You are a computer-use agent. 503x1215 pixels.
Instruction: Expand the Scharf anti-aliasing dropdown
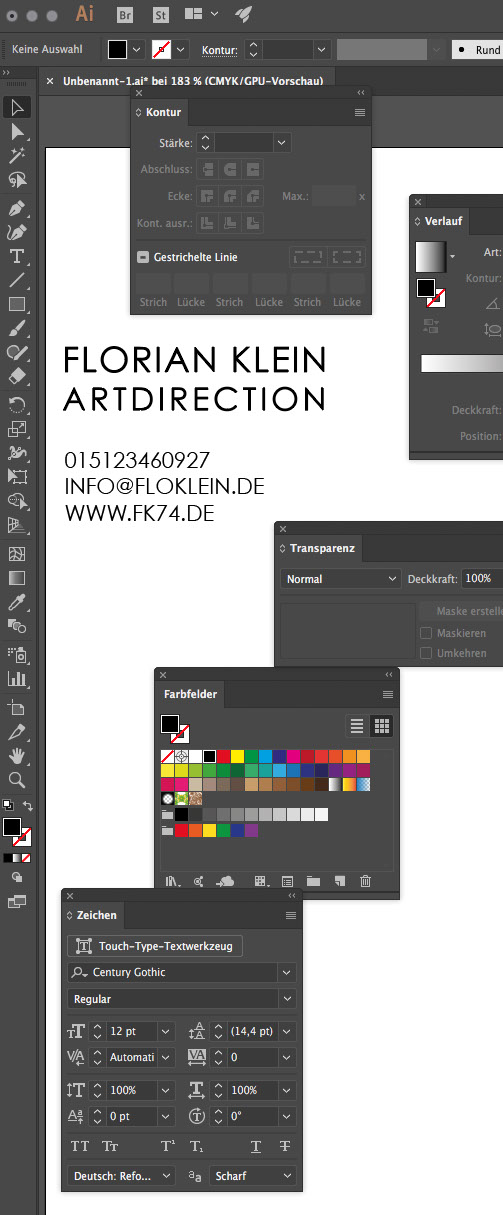[253, 1177]
